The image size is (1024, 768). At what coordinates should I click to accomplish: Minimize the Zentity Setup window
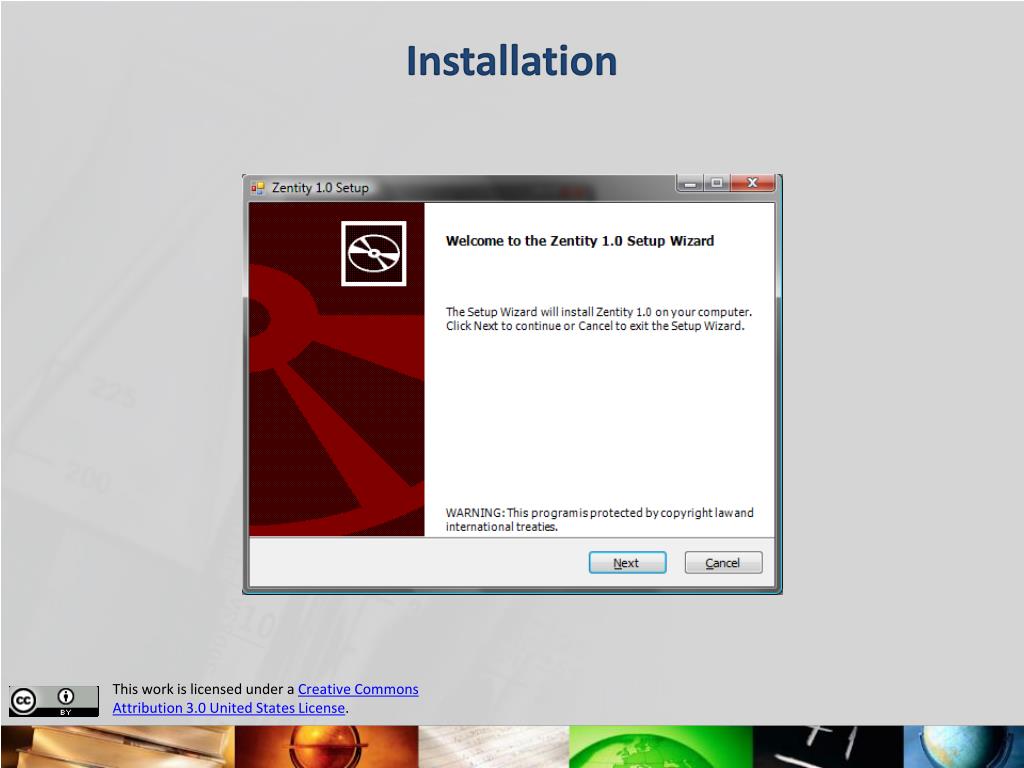click(x=690, y=184)
